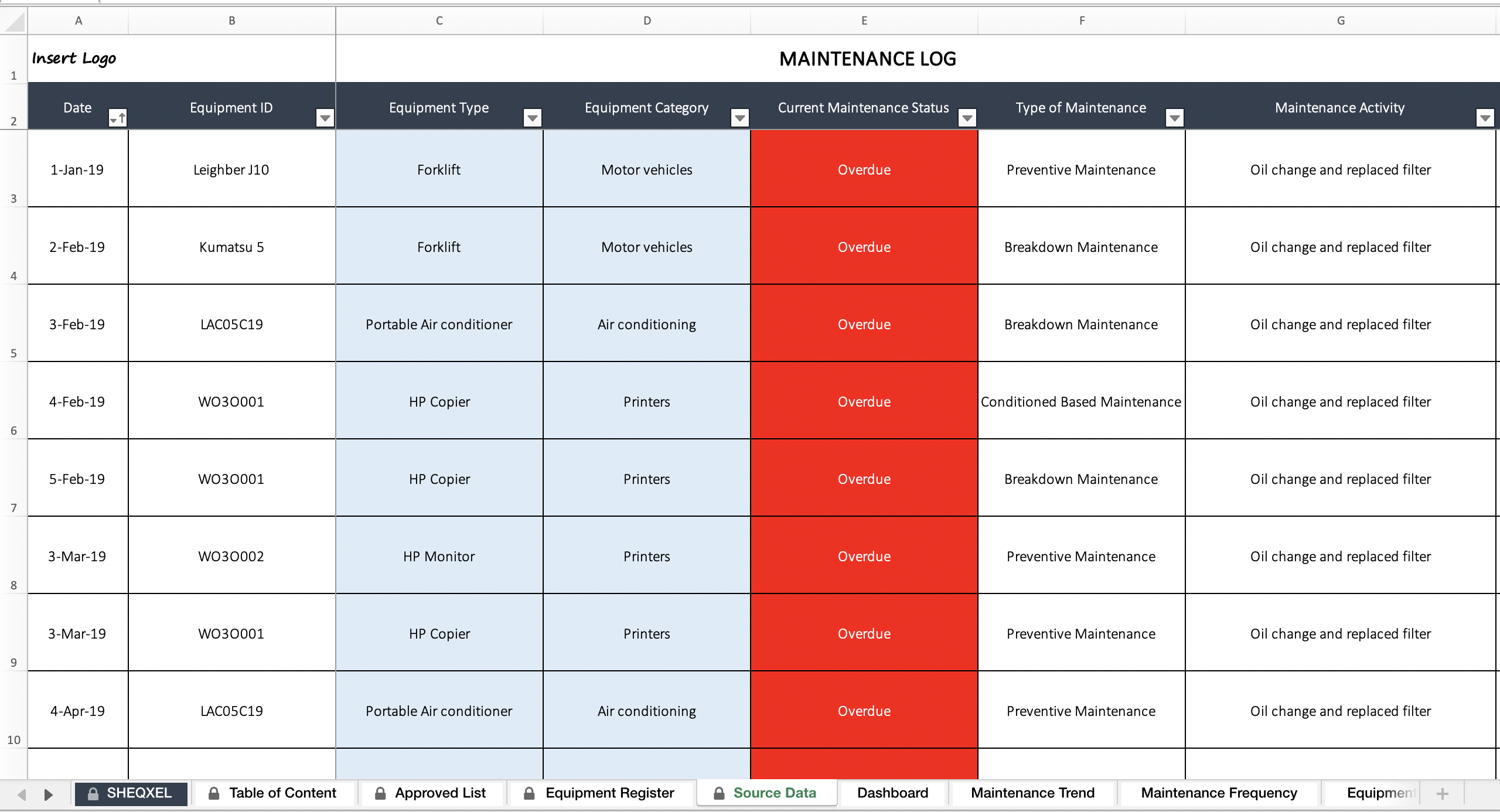Select column D header
Image resolution: width=1500 pixels, height=812 pixels.
[x=647, y=21]
